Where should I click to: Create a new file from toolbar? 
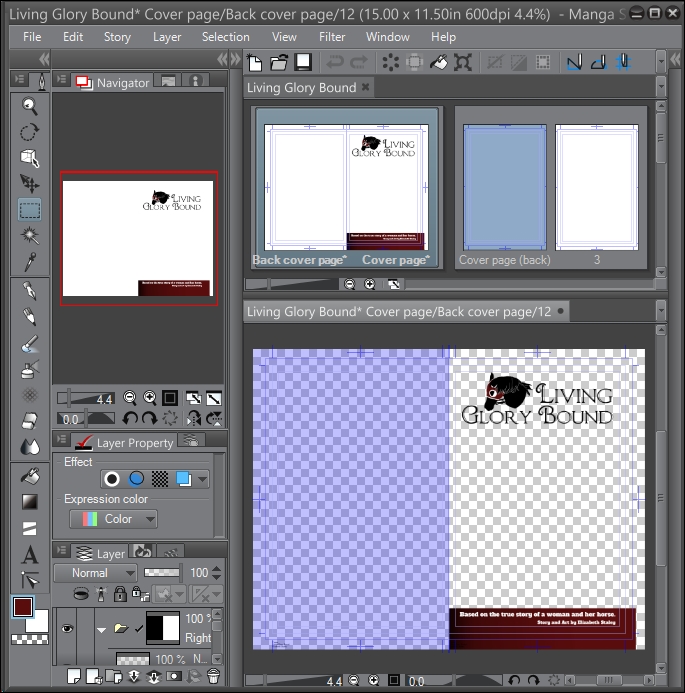[x=255, y=62]
